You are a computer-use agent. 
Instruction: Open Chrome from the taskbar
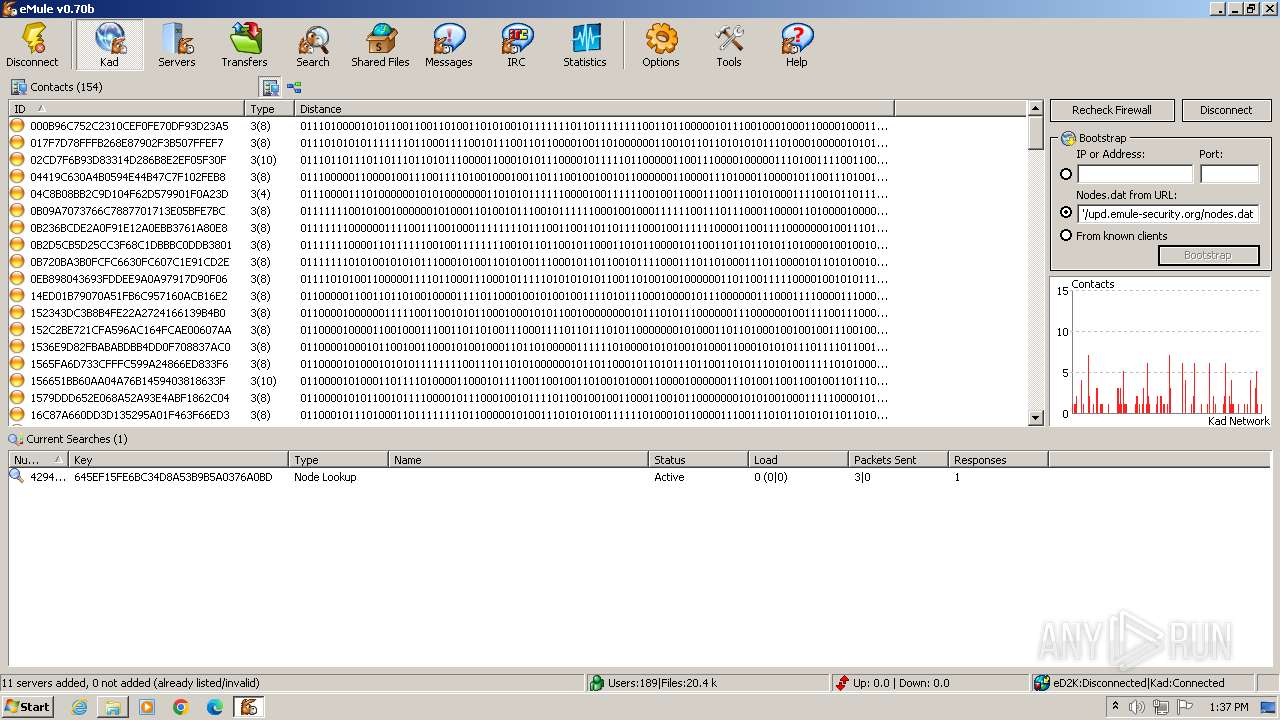click(x=181, y=707)
